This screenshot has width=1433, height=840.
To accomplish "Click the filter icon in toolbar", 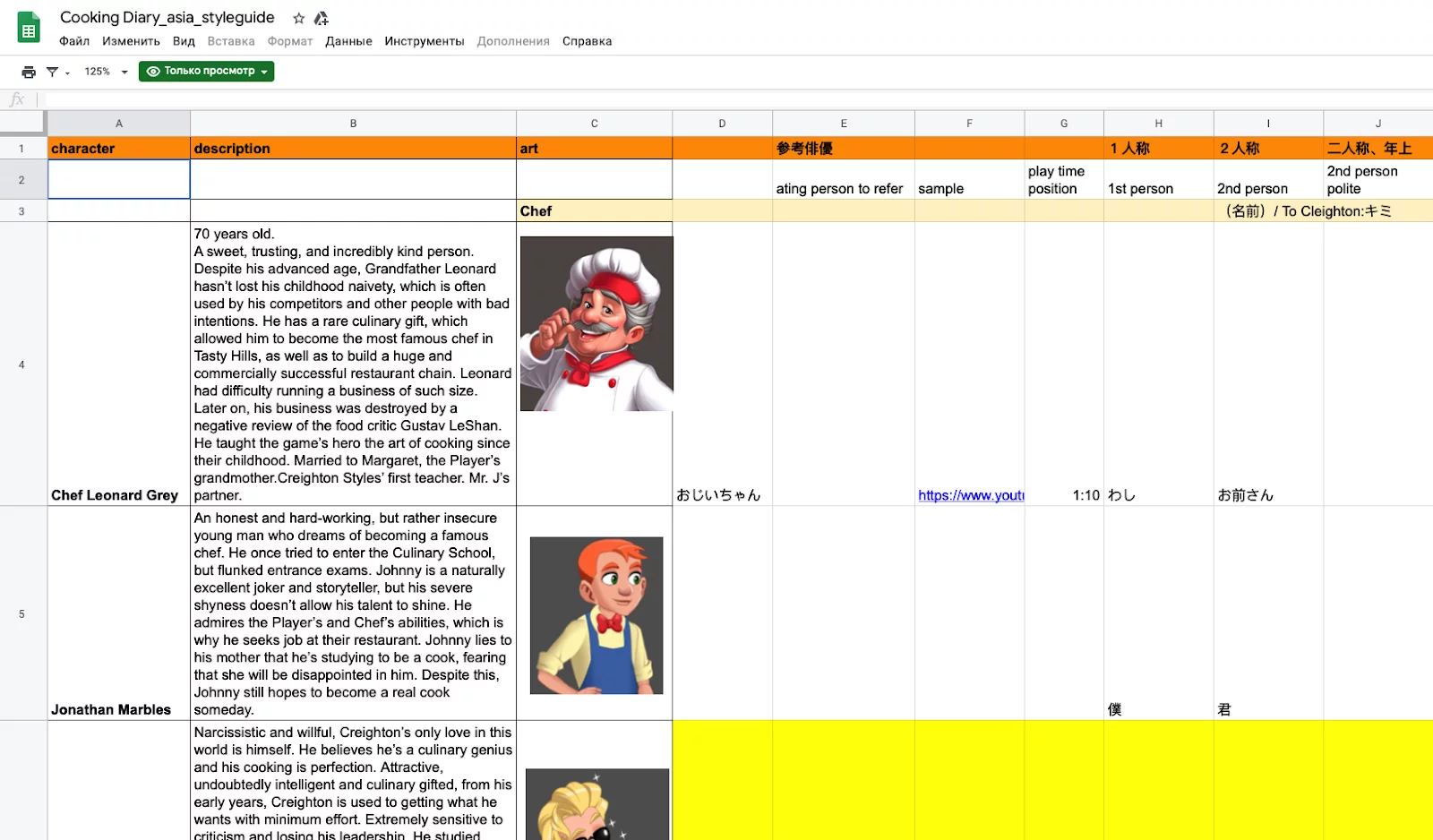I will pos(52,72).
